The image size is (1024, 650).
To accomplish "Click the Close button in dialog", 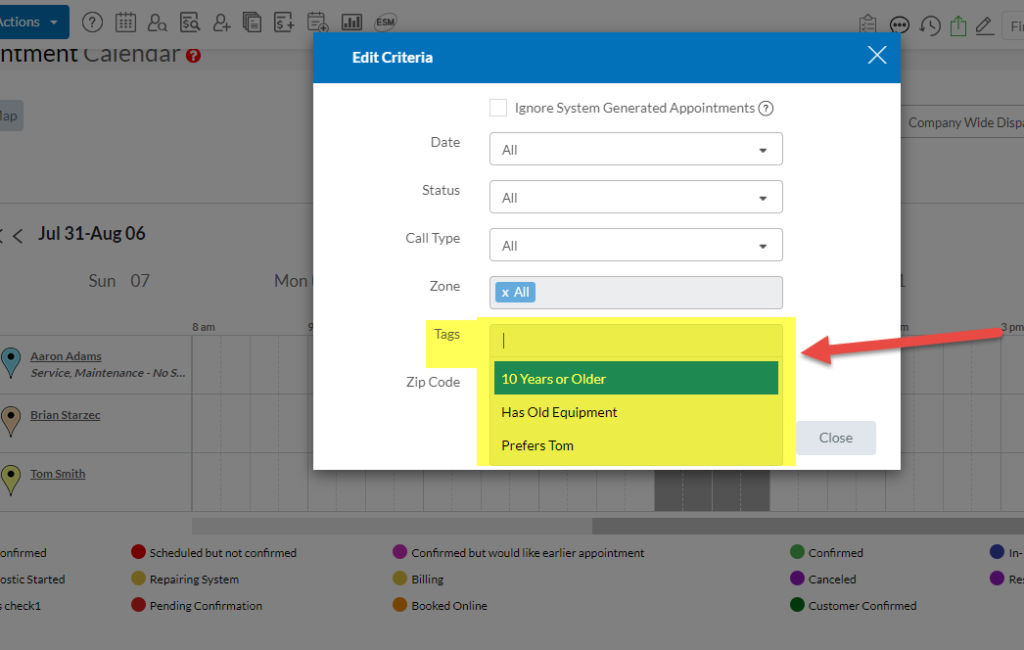I will click(835, 438).
